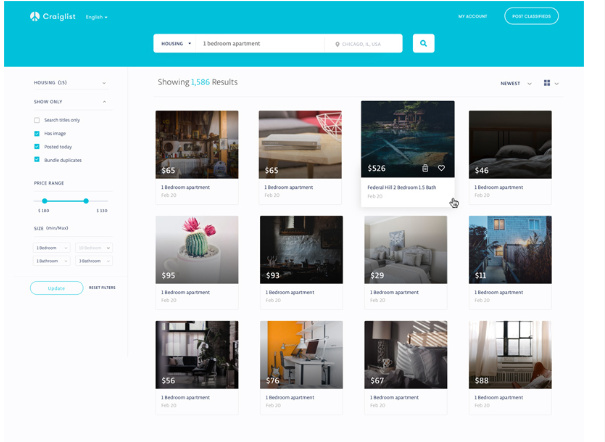
Task: Click the Post Classifieds button
Action: tap(531, 17)
